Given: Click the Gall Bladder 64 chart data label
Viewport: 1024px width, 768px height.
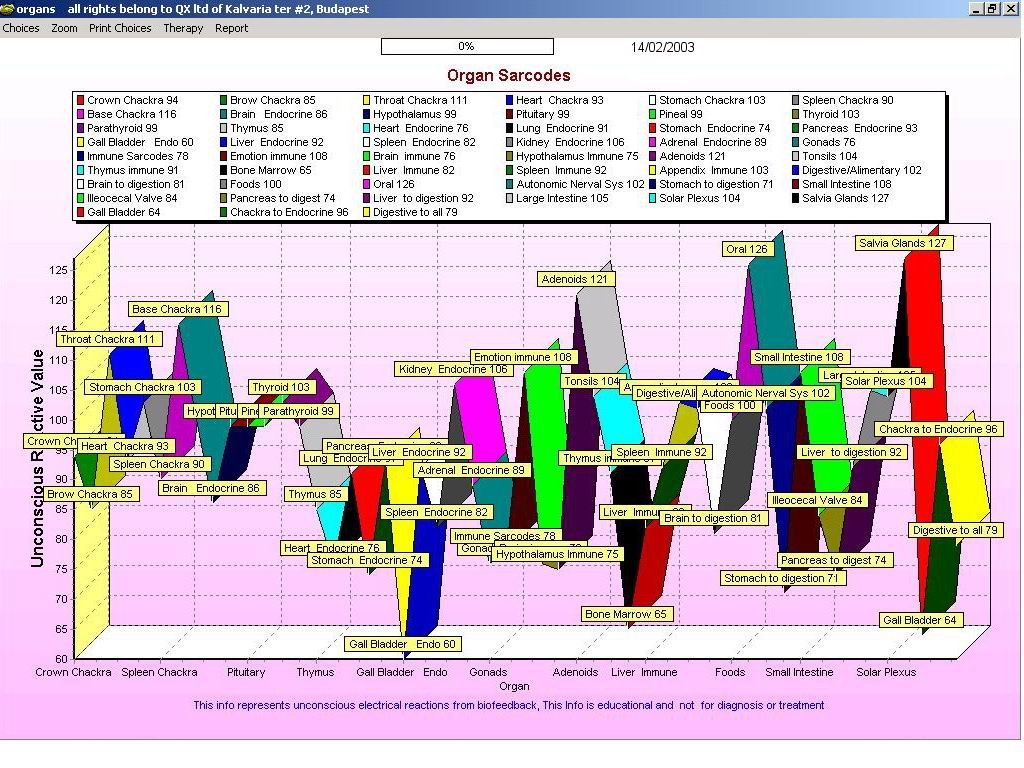Looking at the screenshot, I should pyautogui.click(x=920, y=620).
